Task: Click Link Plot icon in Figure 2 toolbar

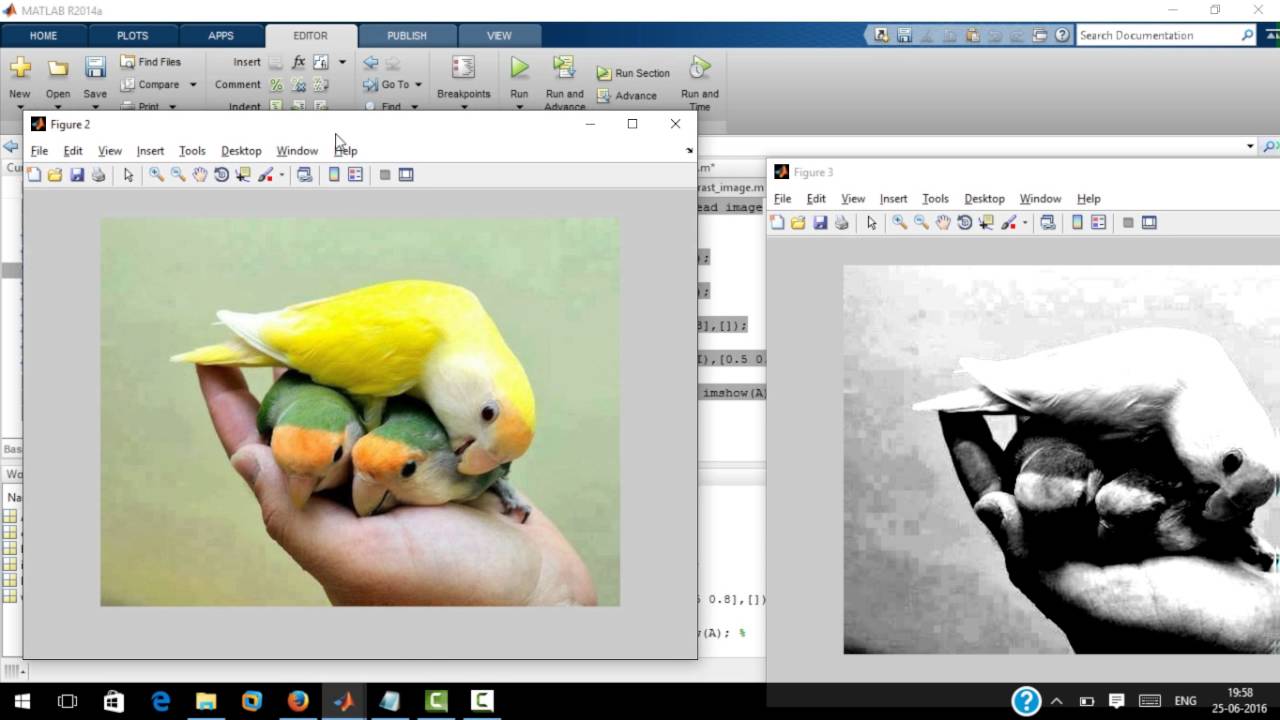Action: point(305,175)
